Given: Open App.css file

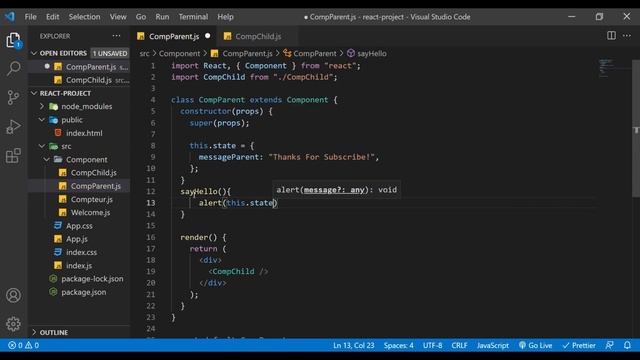Looking at the screenshot, I should point(79,226).
